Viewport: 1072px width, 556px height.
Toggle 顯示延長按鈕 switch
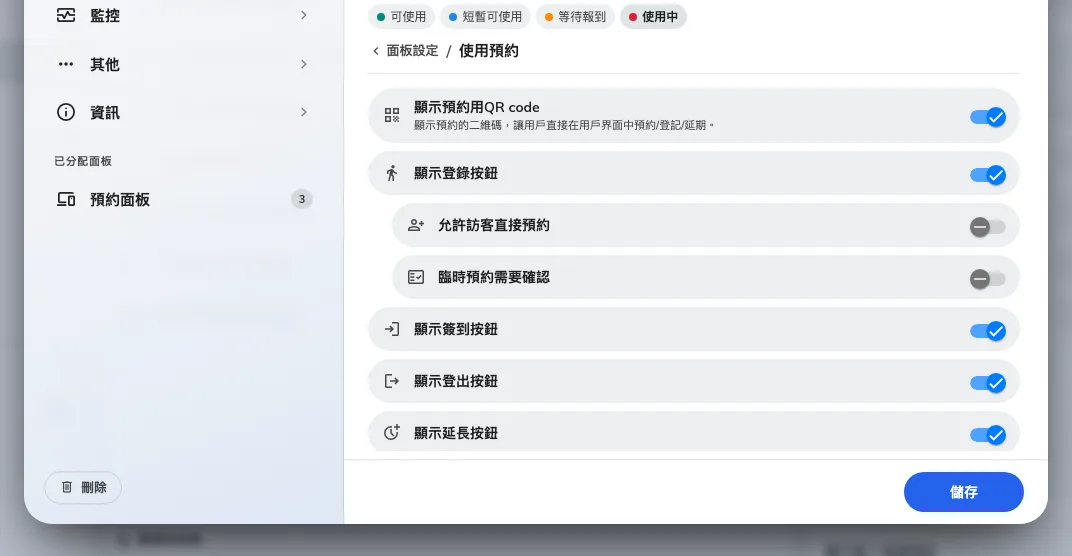click(x=987, y=435)
